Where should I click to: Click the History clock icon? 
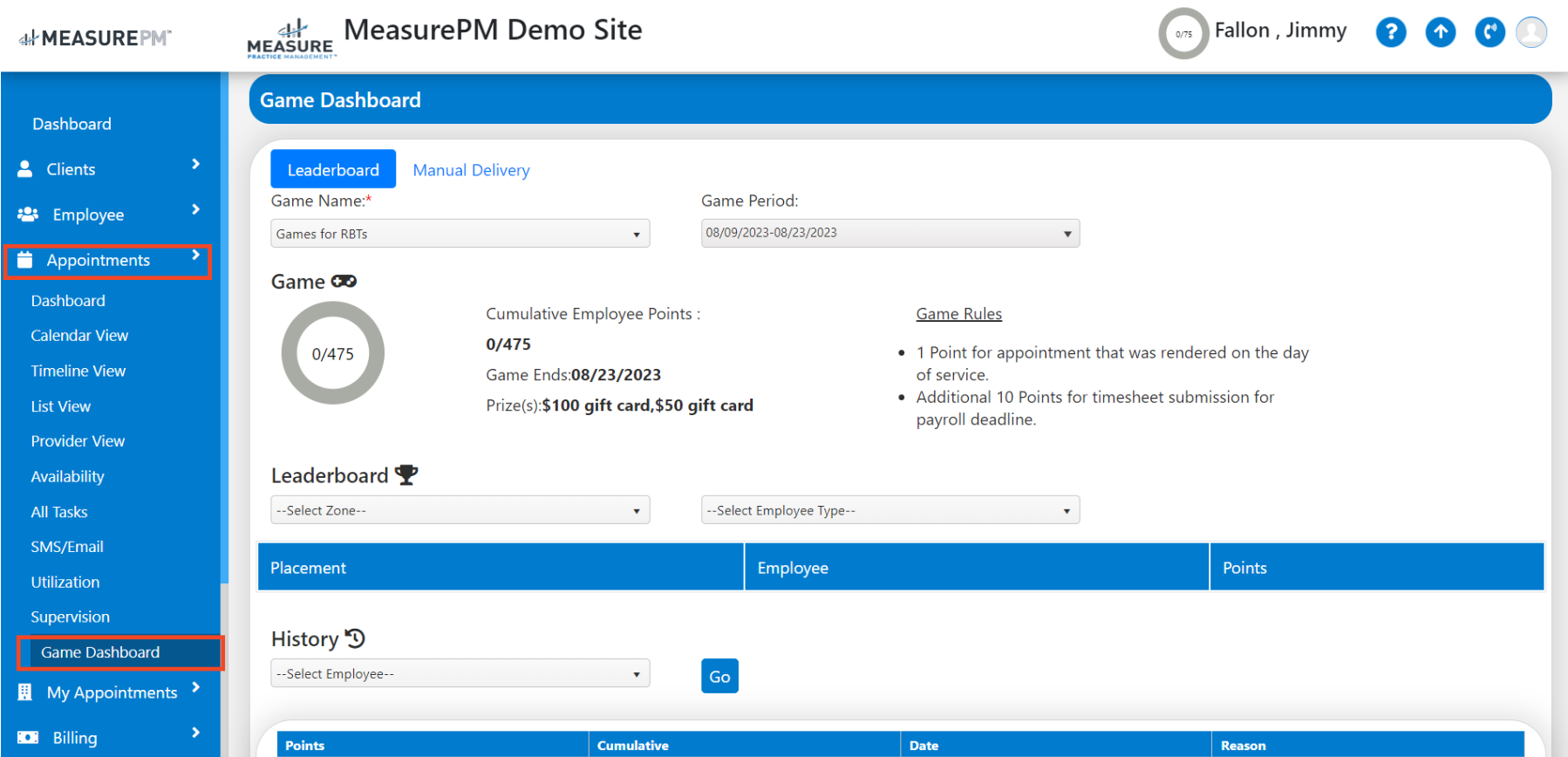click(x=355, y=638)
